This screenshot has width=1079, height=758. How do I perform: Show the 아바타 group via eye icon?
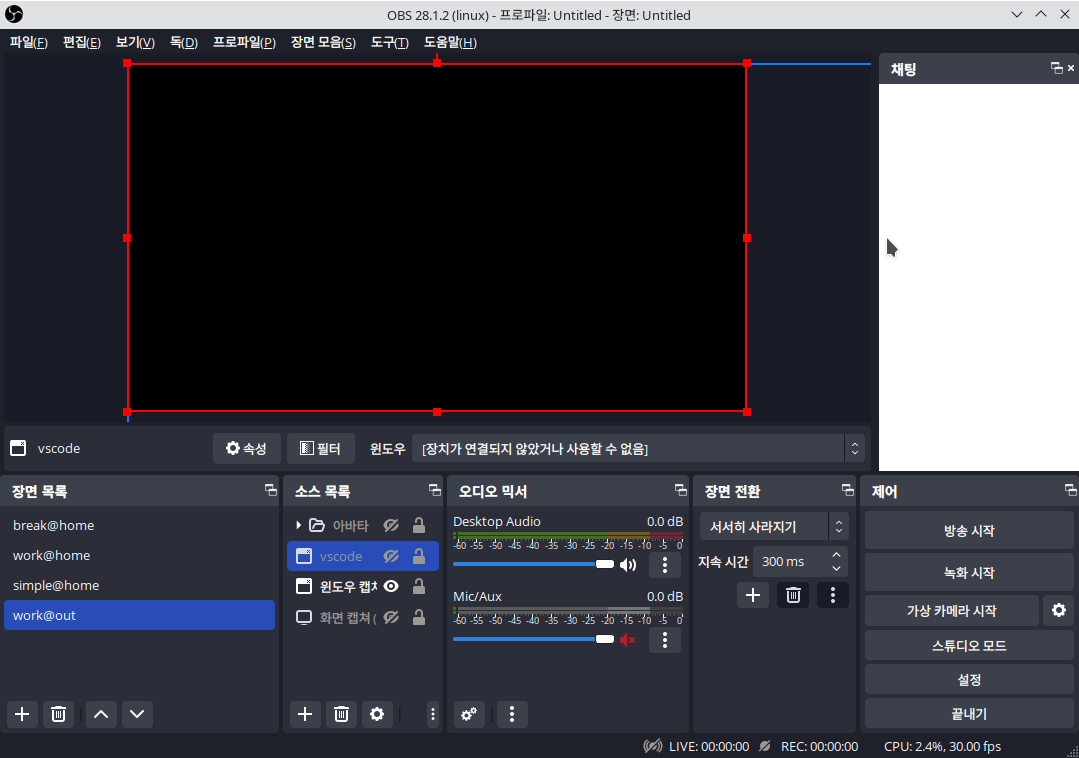click(391, 526)
